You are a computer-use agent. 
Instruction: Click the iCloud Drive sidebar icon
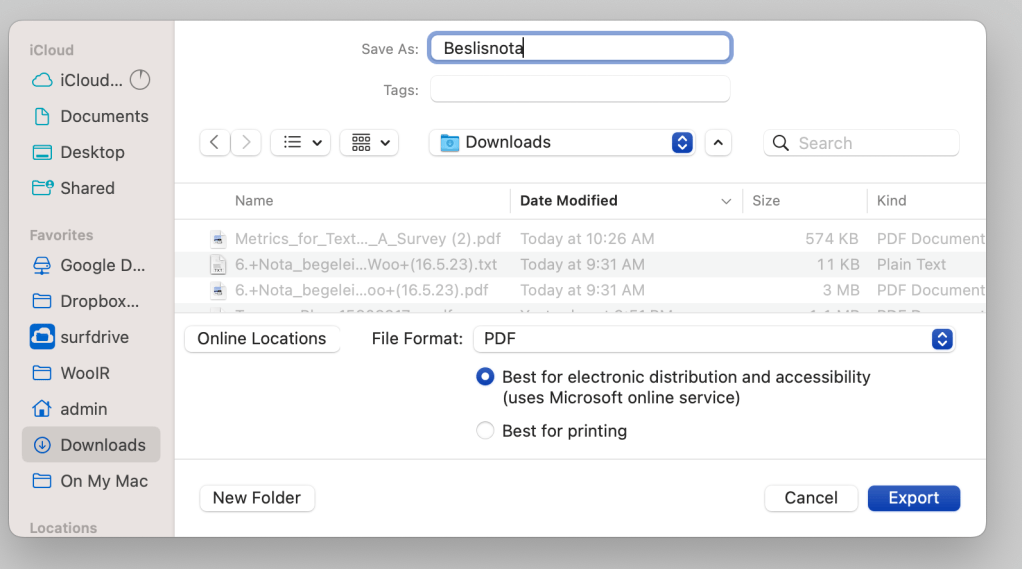42,80
